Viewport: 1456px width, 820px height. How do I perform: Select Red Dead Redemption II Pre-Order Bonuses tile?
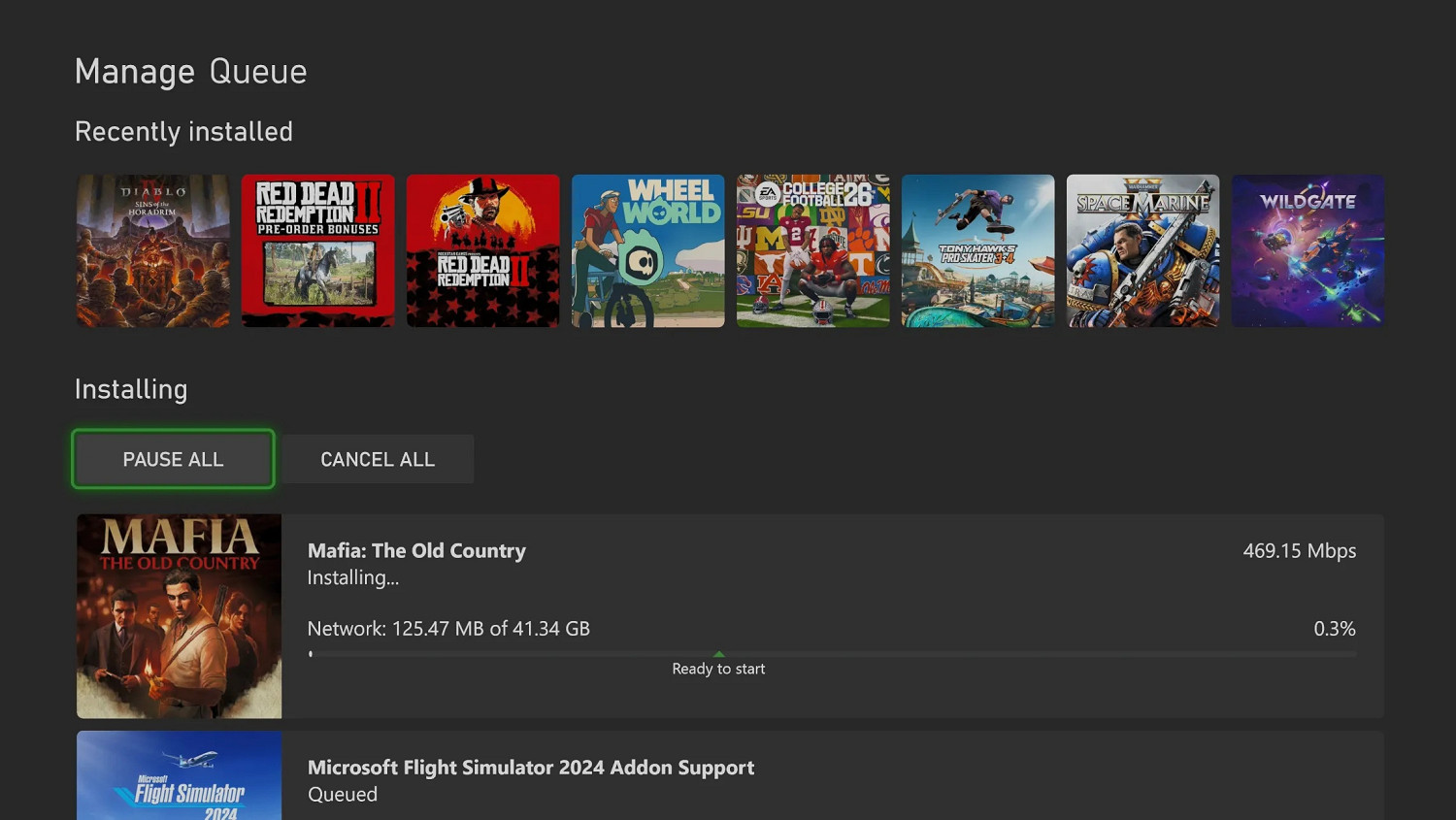coord(318,250)
